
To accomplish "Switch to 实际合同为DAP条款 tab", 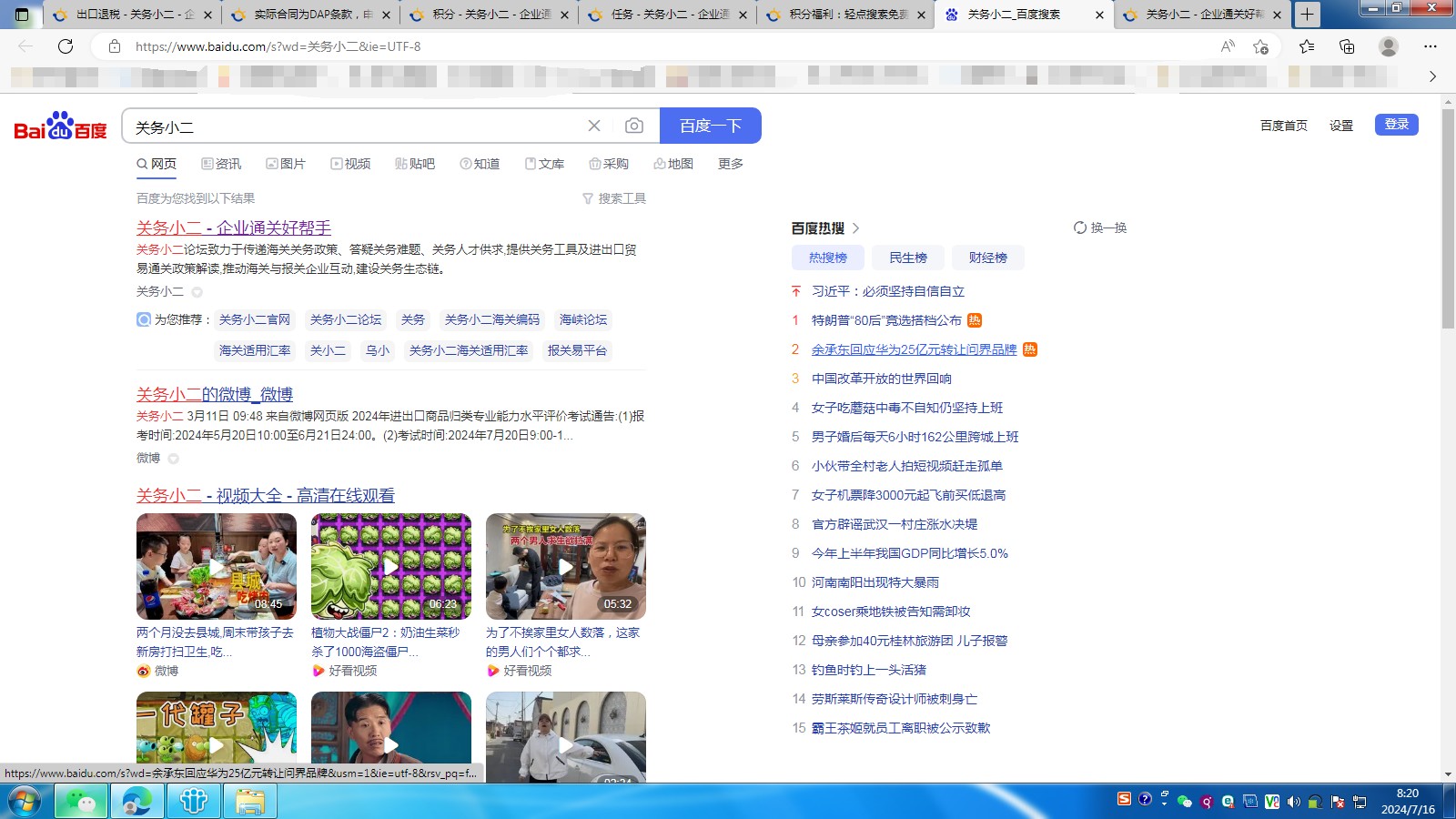I will point(312,15).
